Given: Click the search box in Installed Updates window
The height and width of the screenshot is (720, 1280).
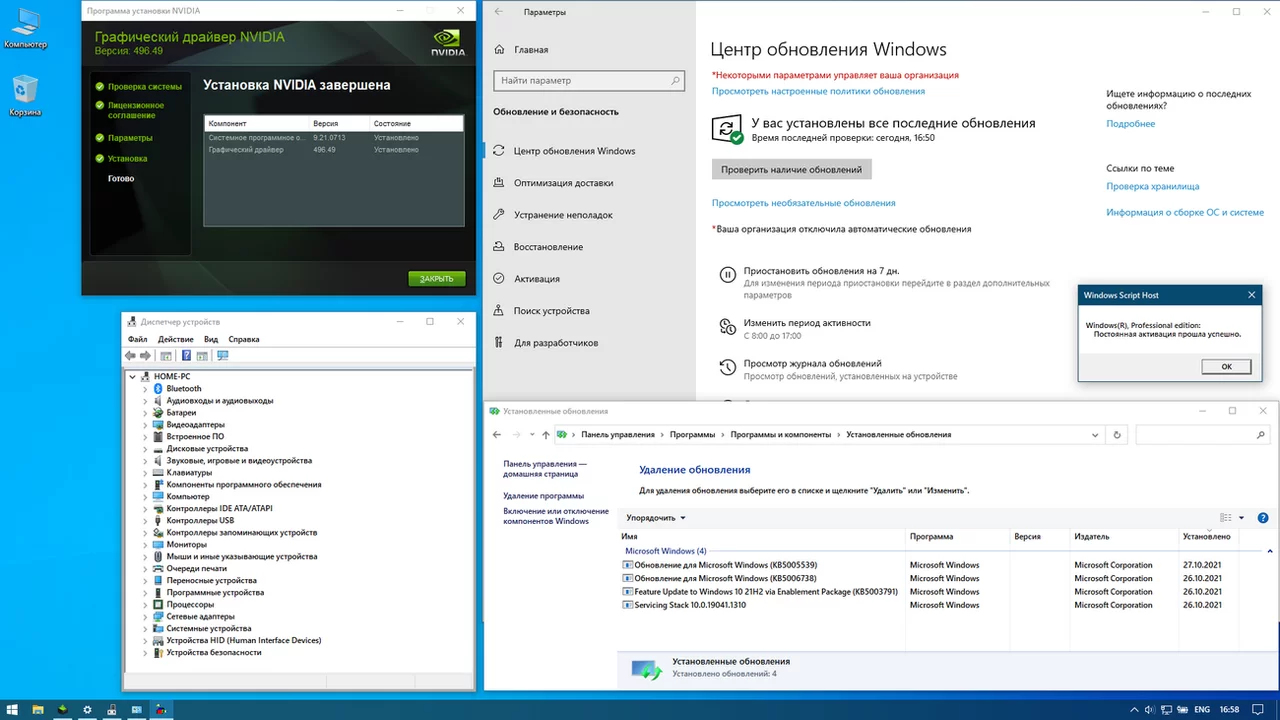Looking at the screenshot, I should (x=1203, y=435).
